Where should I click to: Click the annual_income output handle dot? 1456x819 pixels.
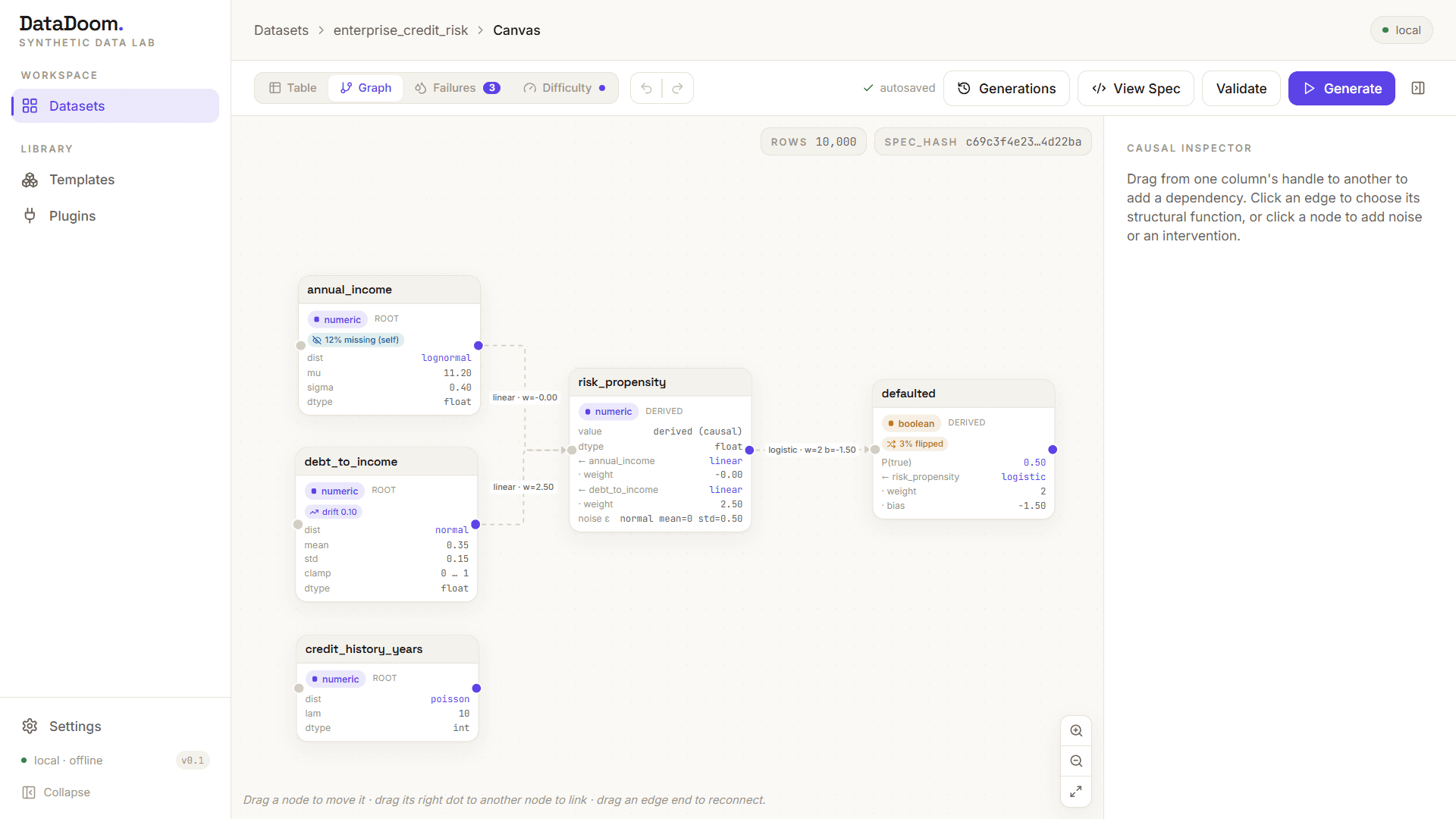479,346
